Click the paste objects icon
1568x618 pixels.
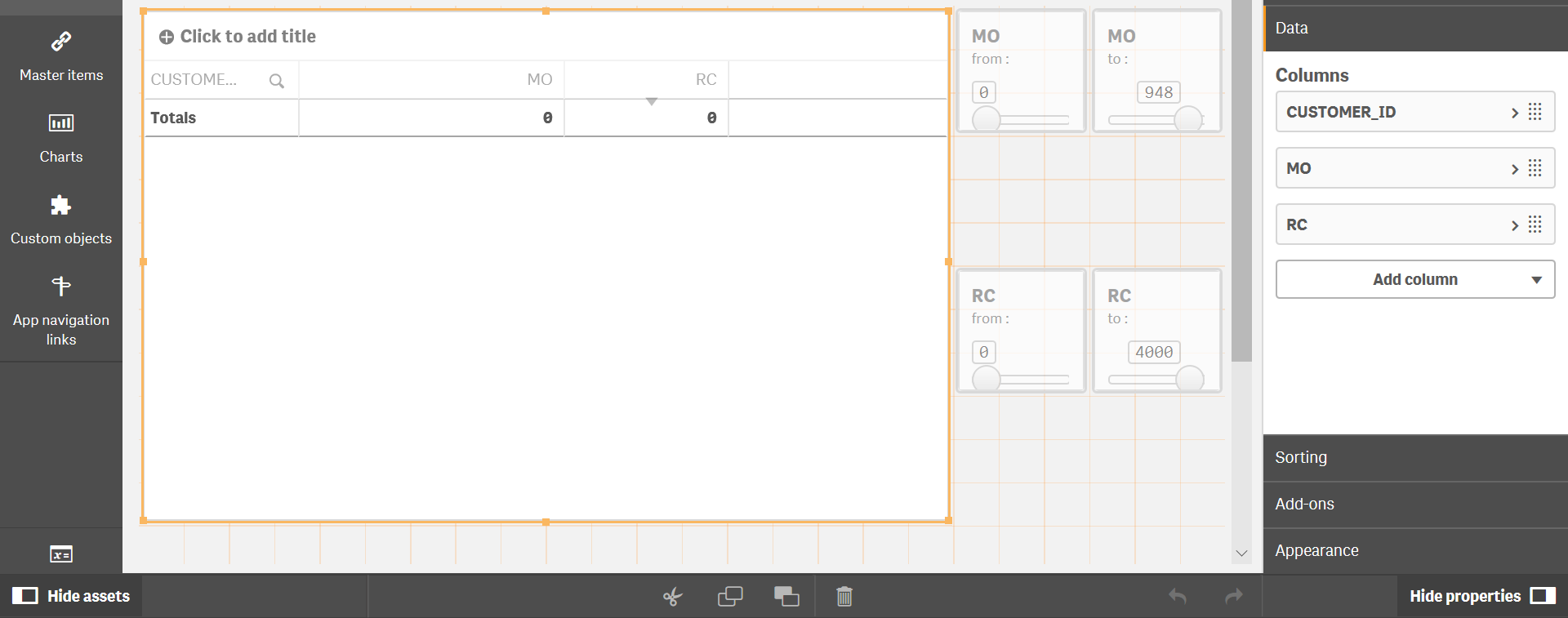(786, 597)
